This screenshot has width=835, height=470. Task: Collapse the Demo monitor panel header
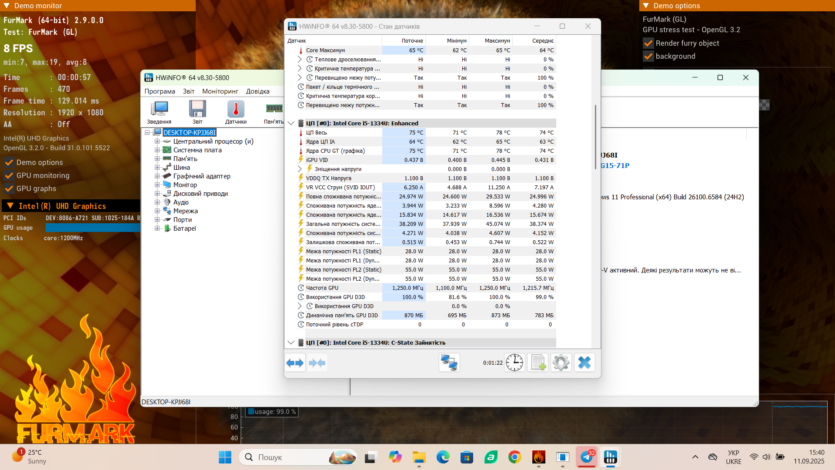[x=6, y=5]
